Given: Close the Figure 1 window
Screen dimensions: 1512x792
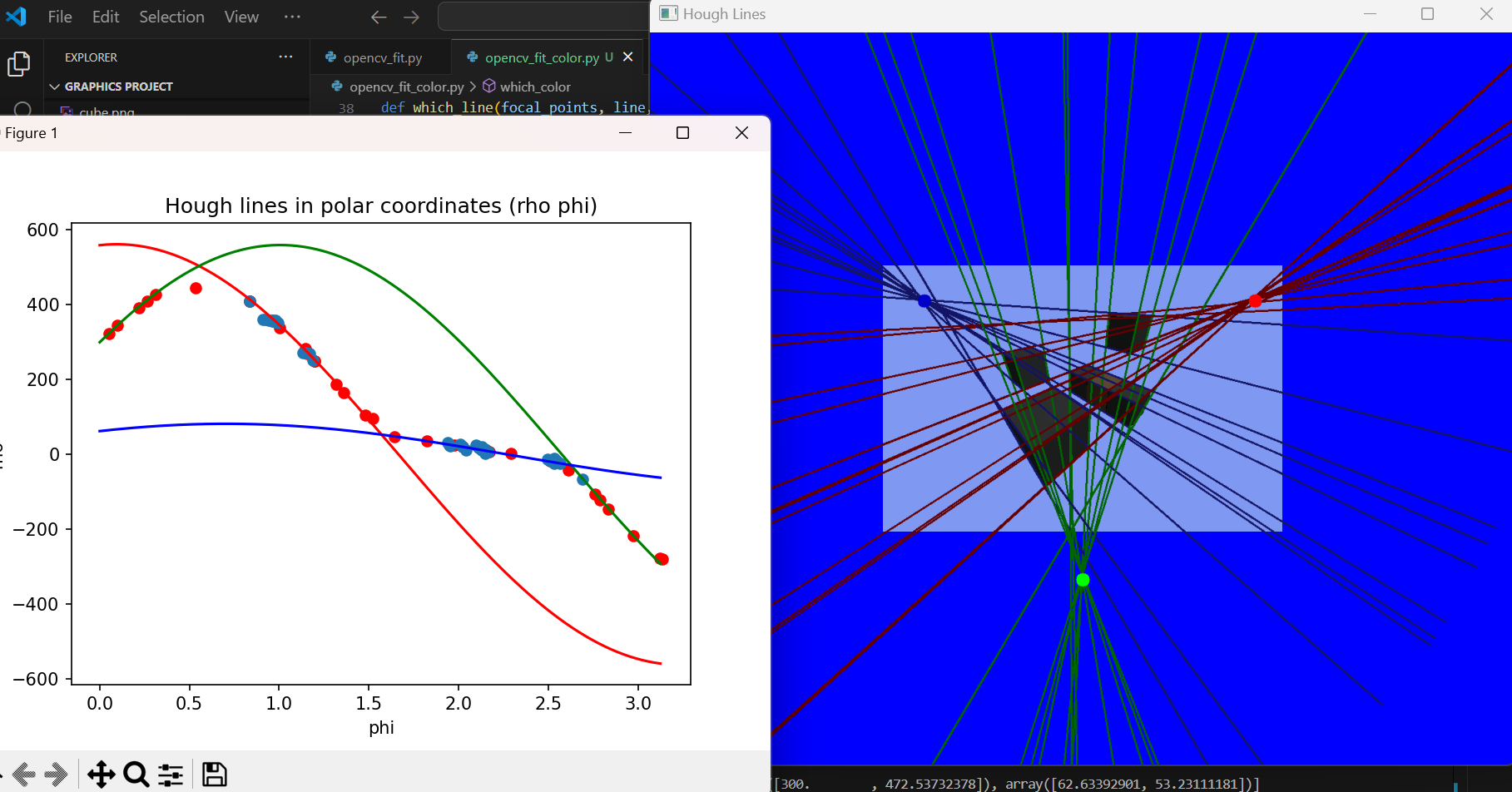Looking at the screenshot, I should [x=741, y=133].
